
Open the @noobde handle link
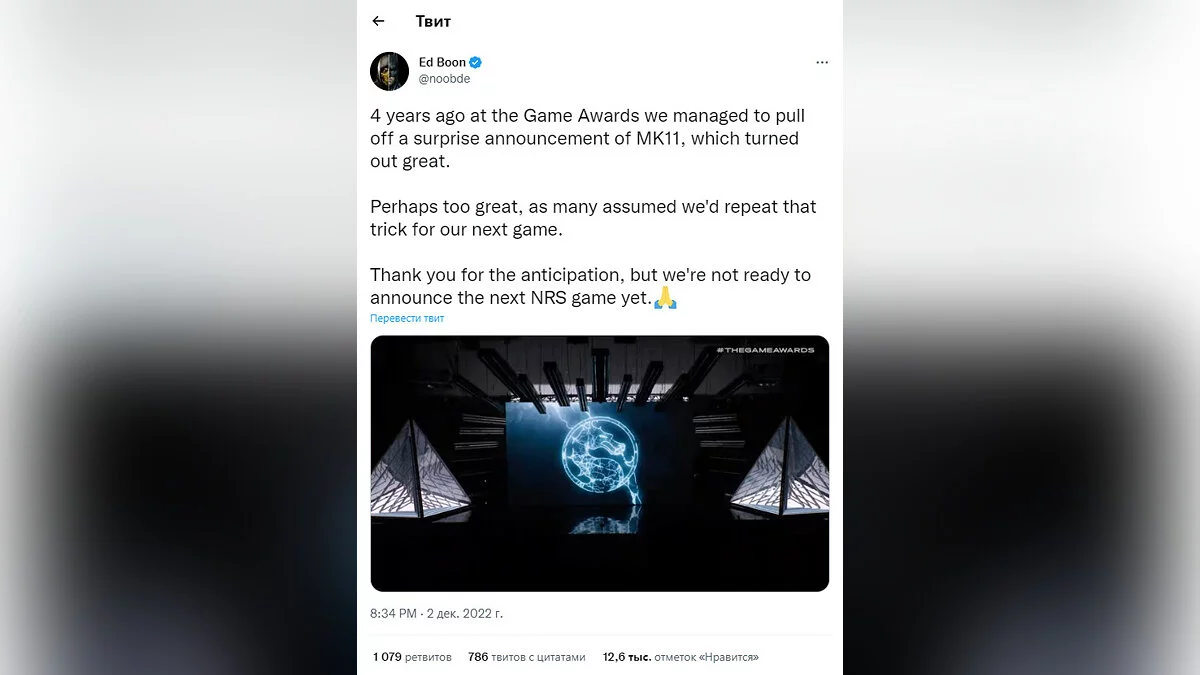[444, 79]
